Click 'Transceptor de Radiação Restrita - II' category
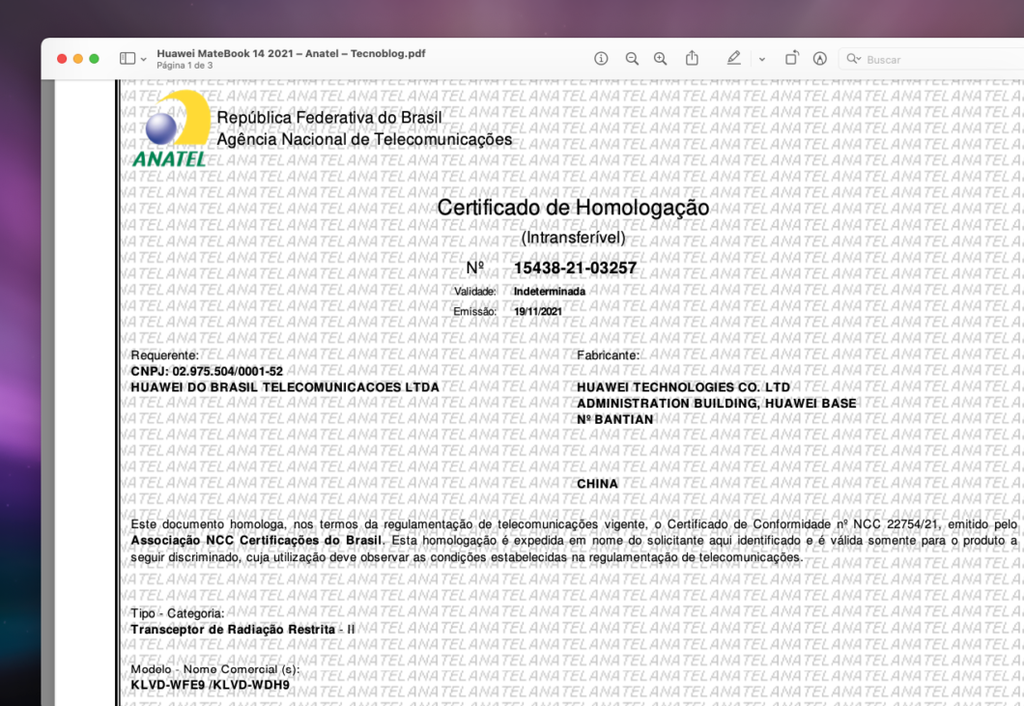1024x706 pixels. (243, 630)
